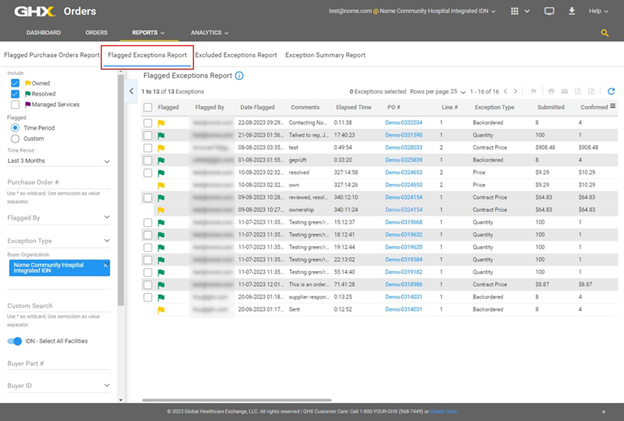Click the monitor display icon in header
Viewport: 624px width, 421px height.
[548, 11]
